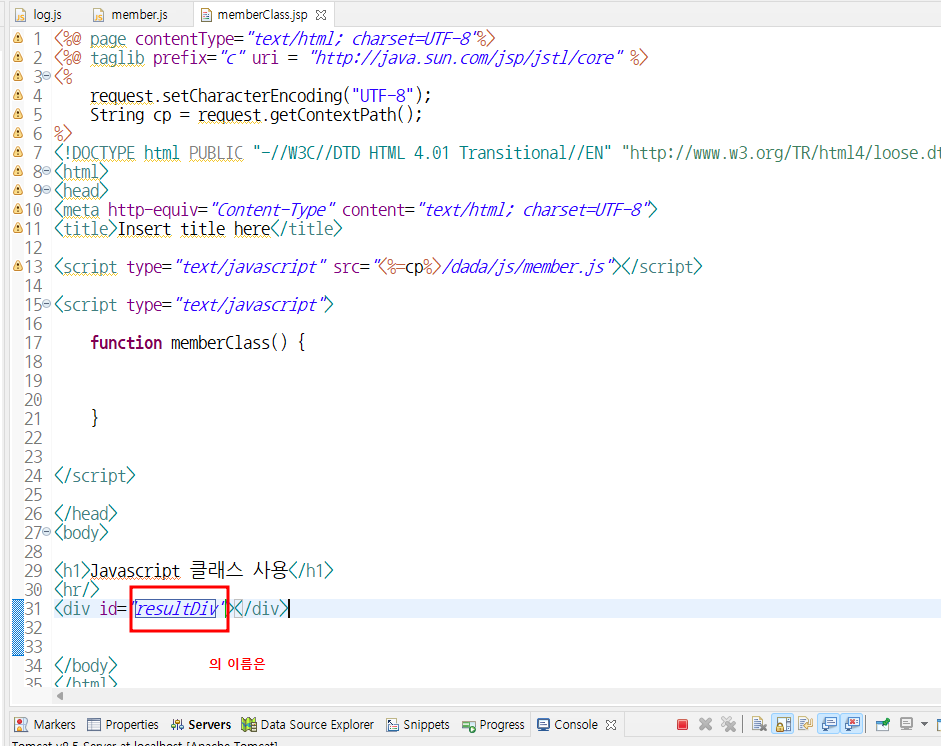
Task: Click the warning marker on line 8
Action: (18, 171)
